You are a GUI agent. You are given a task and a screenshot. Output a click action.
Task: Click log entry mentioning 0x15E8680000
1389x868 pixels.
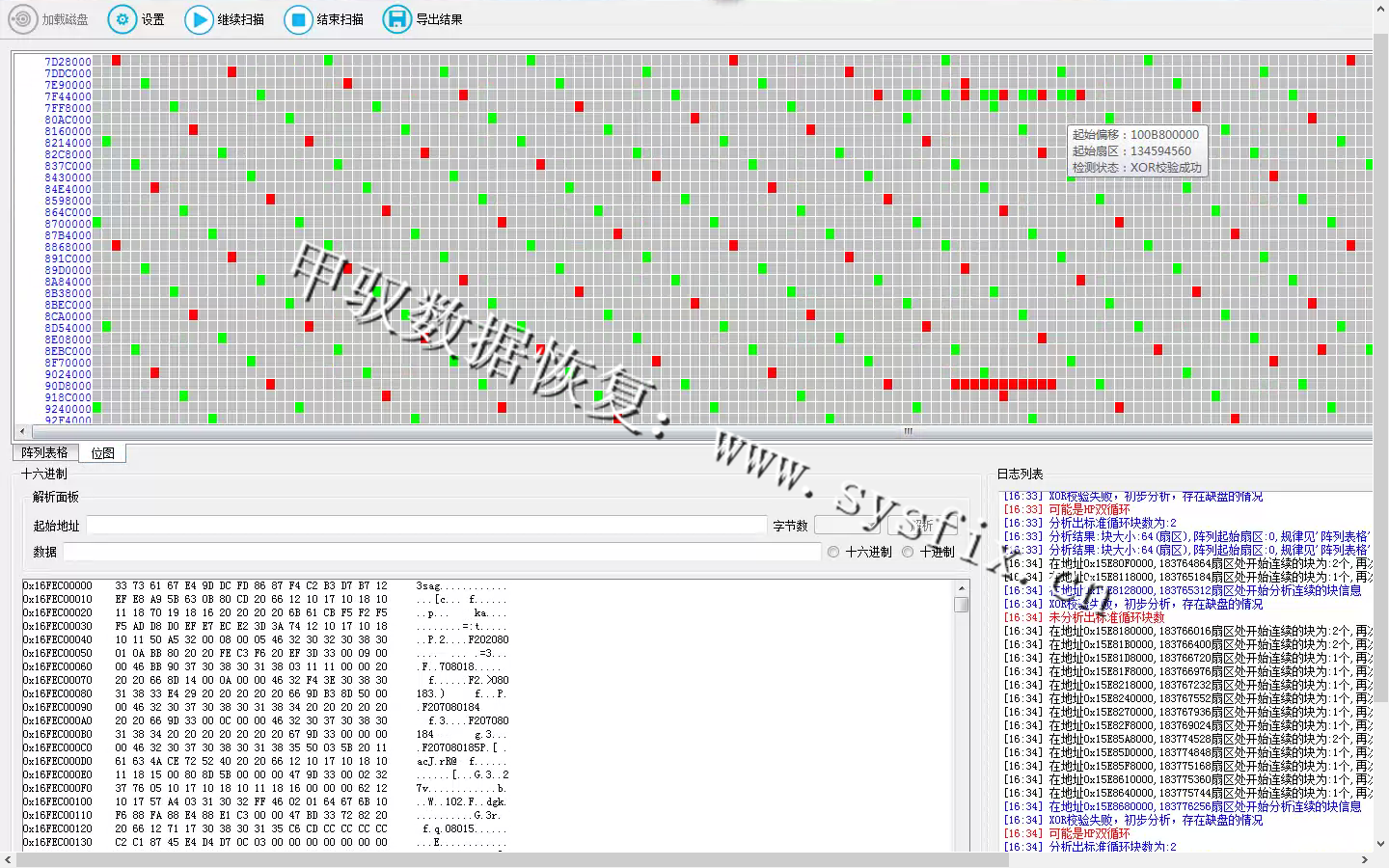(x=1183, y=806)
